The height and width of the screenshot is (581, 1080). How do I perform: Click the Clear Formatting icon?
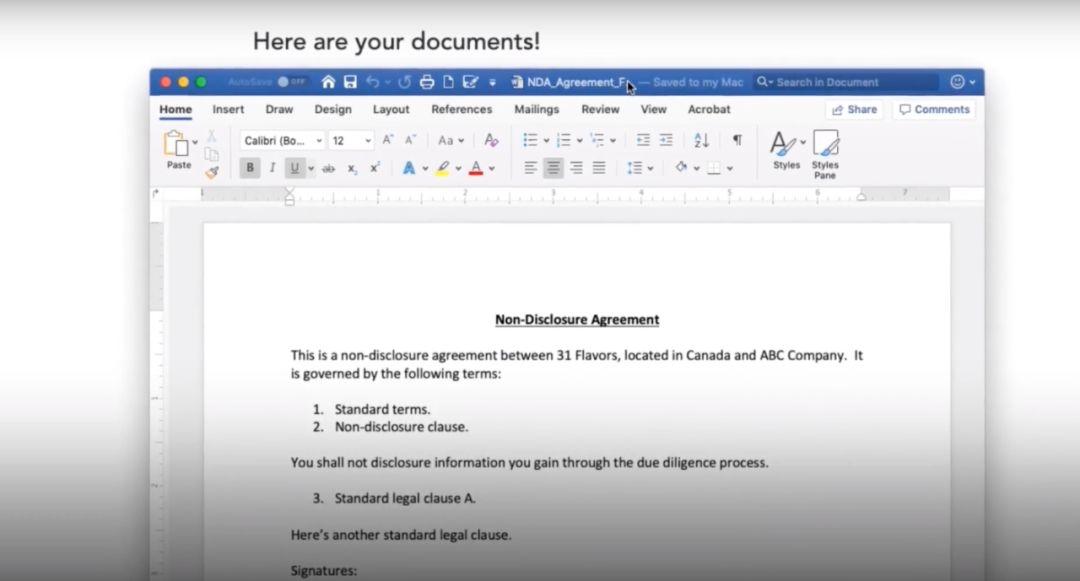click(x=491, y=140)
